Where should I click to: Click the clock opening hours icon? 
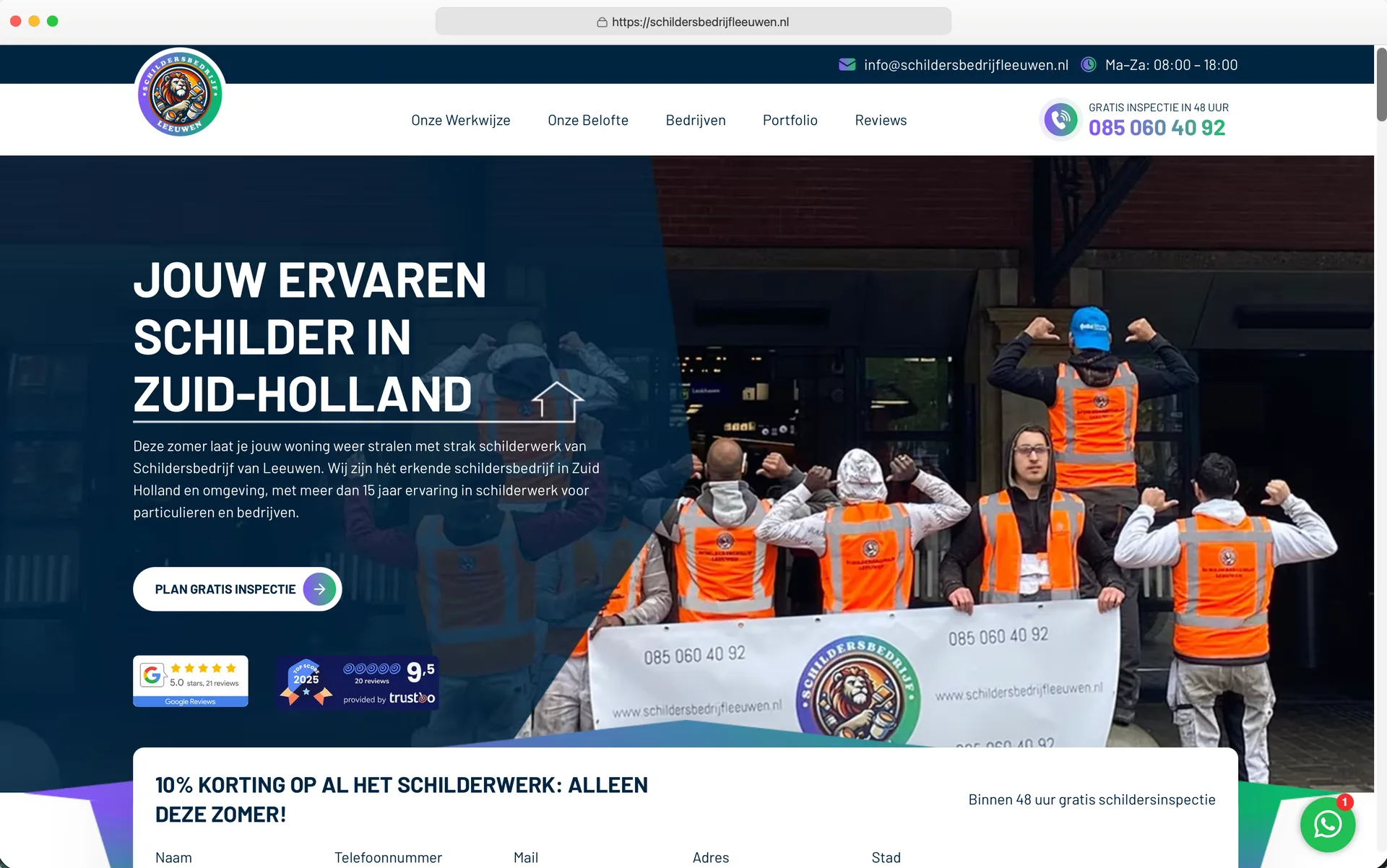pos(1088,65)
